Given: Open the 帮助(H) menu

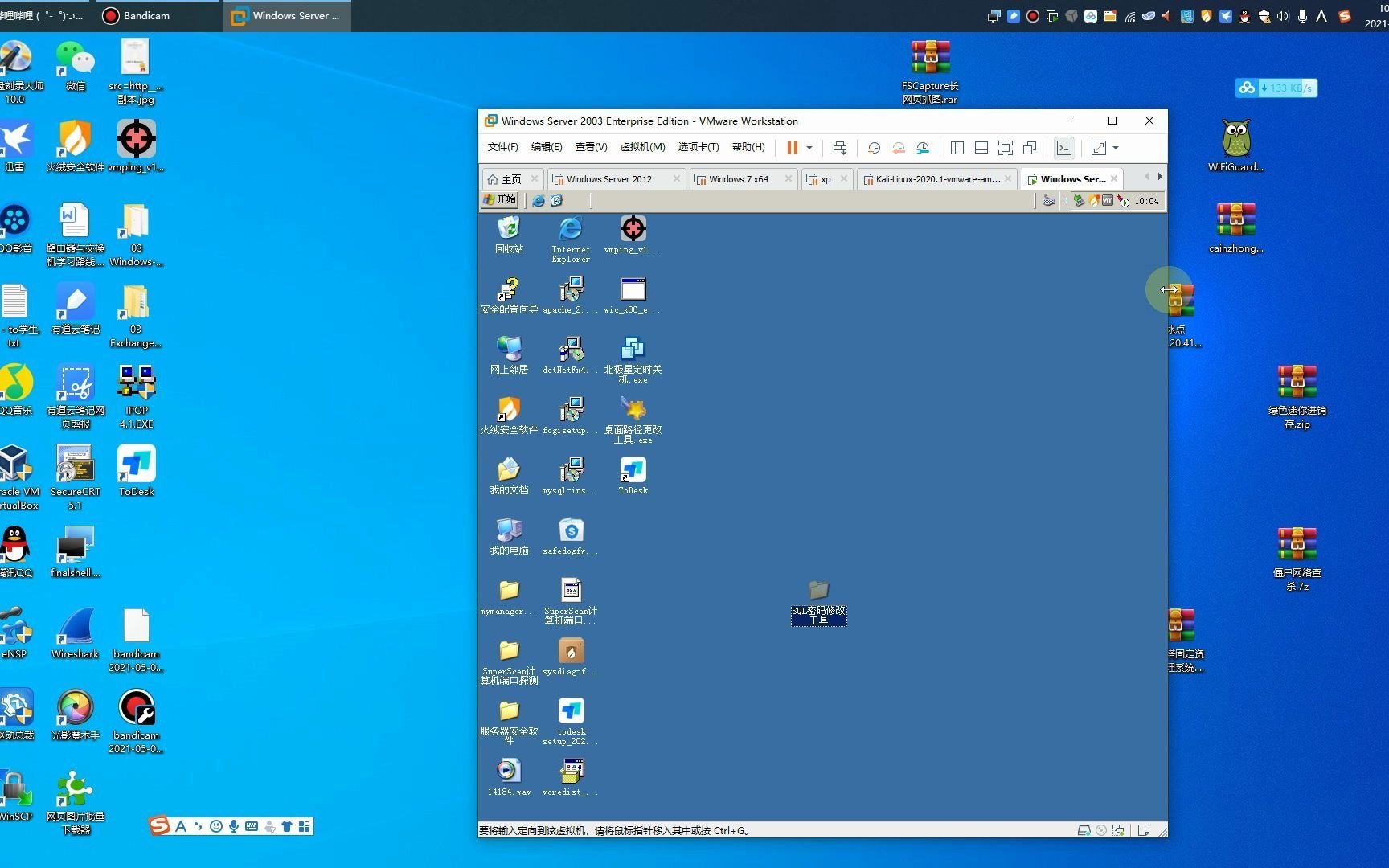Looking at the screenshot, I should pyautogui.click(x=748, y=147).
